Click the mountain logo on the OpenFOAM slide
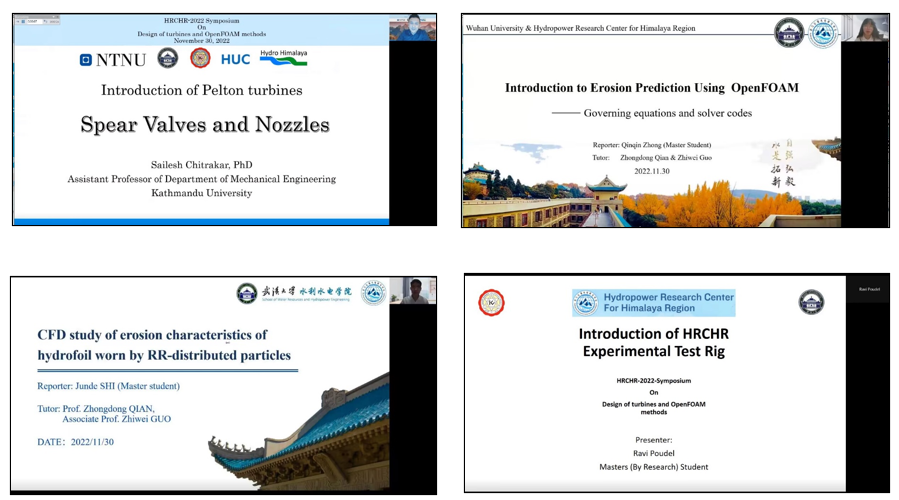The width and height of the screenshot is (899, 500). click(x=823, y=33)
